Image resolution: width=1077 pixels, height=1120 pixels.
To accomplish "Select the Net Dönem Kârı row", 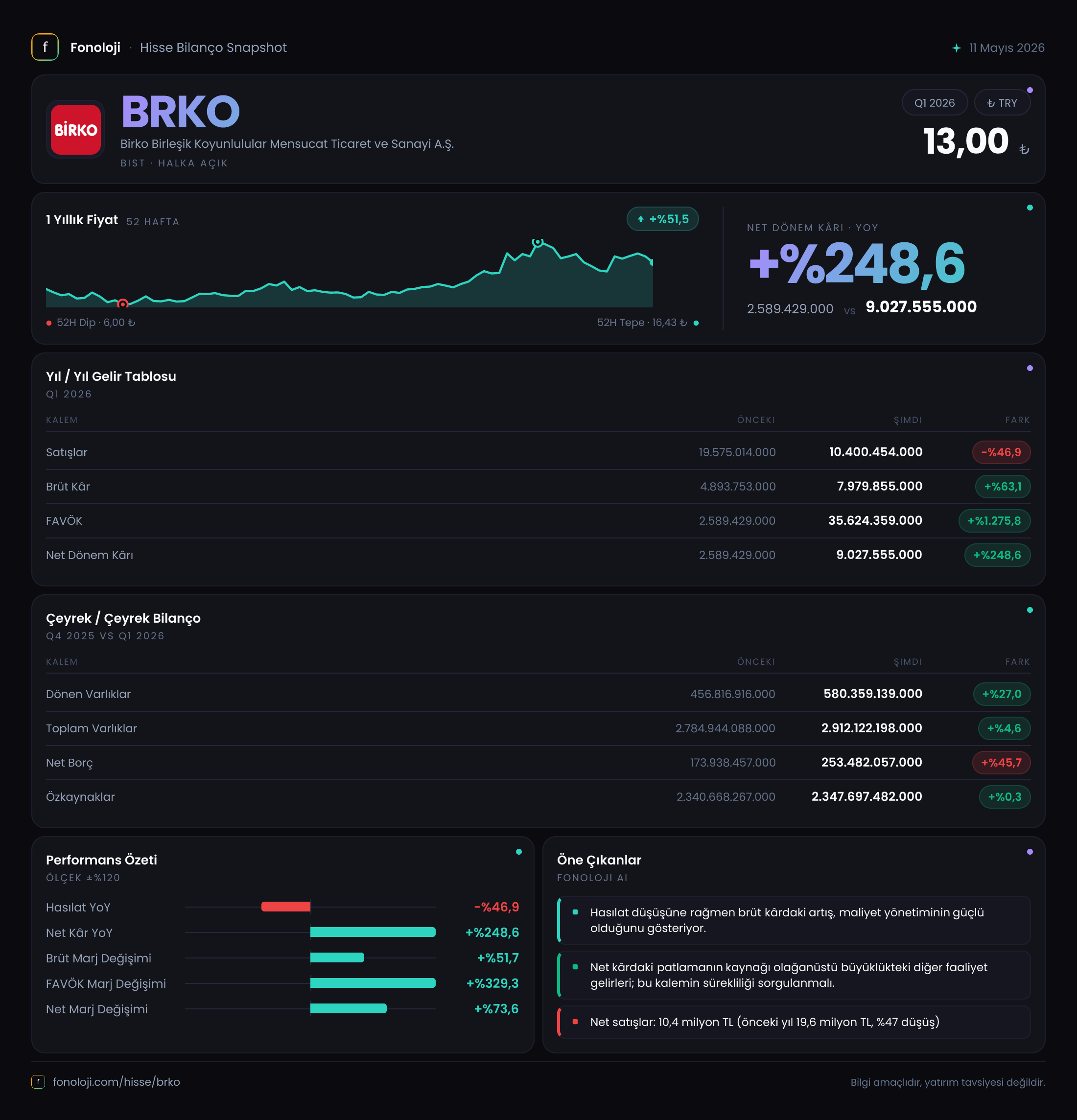I will pos(538,555).
